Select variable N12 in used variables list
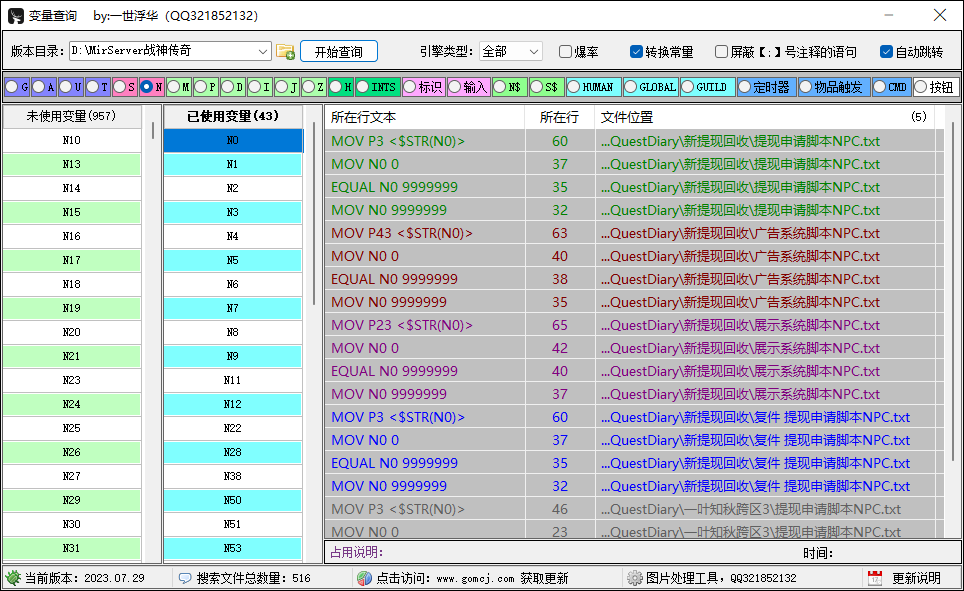The height and width of the screenshot is (591, 964). click(232, 404)
